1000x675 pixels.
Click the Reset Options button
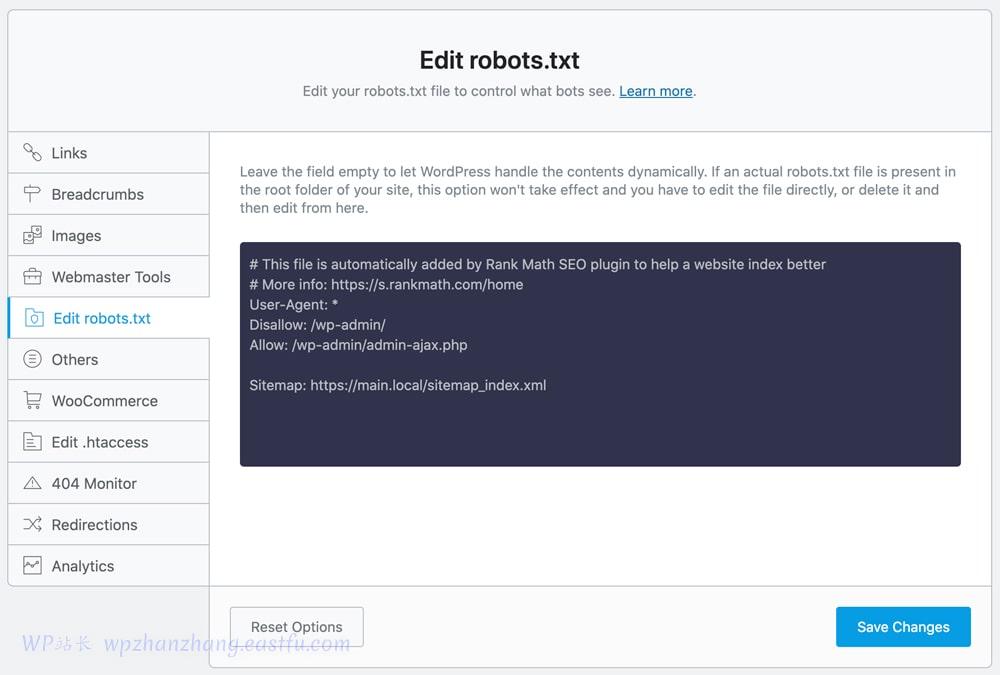[297, 627]
